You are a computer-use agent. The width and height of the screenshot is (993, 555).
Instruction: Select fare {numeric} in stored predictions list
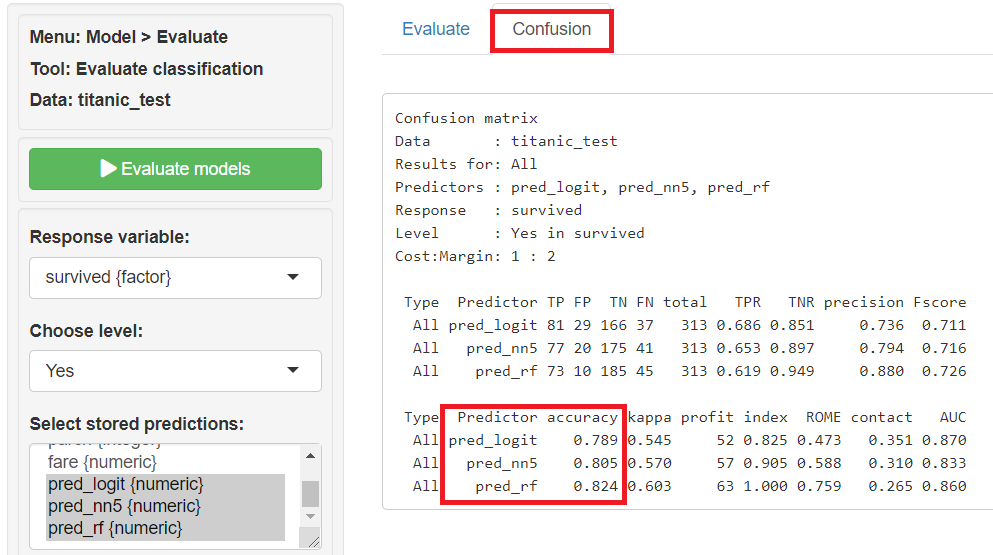click(102, 462)
